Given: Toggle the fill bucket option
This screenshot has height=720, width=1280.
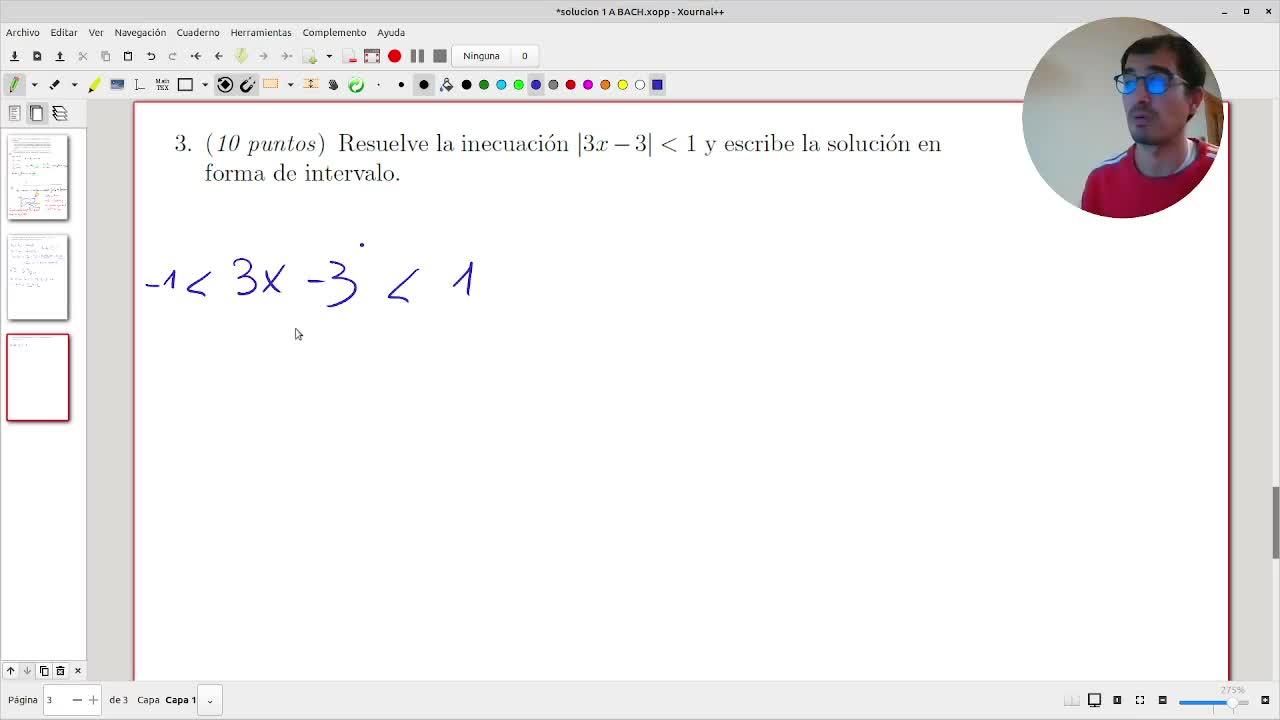Looking at the screenshot, I should pos(446,85).
